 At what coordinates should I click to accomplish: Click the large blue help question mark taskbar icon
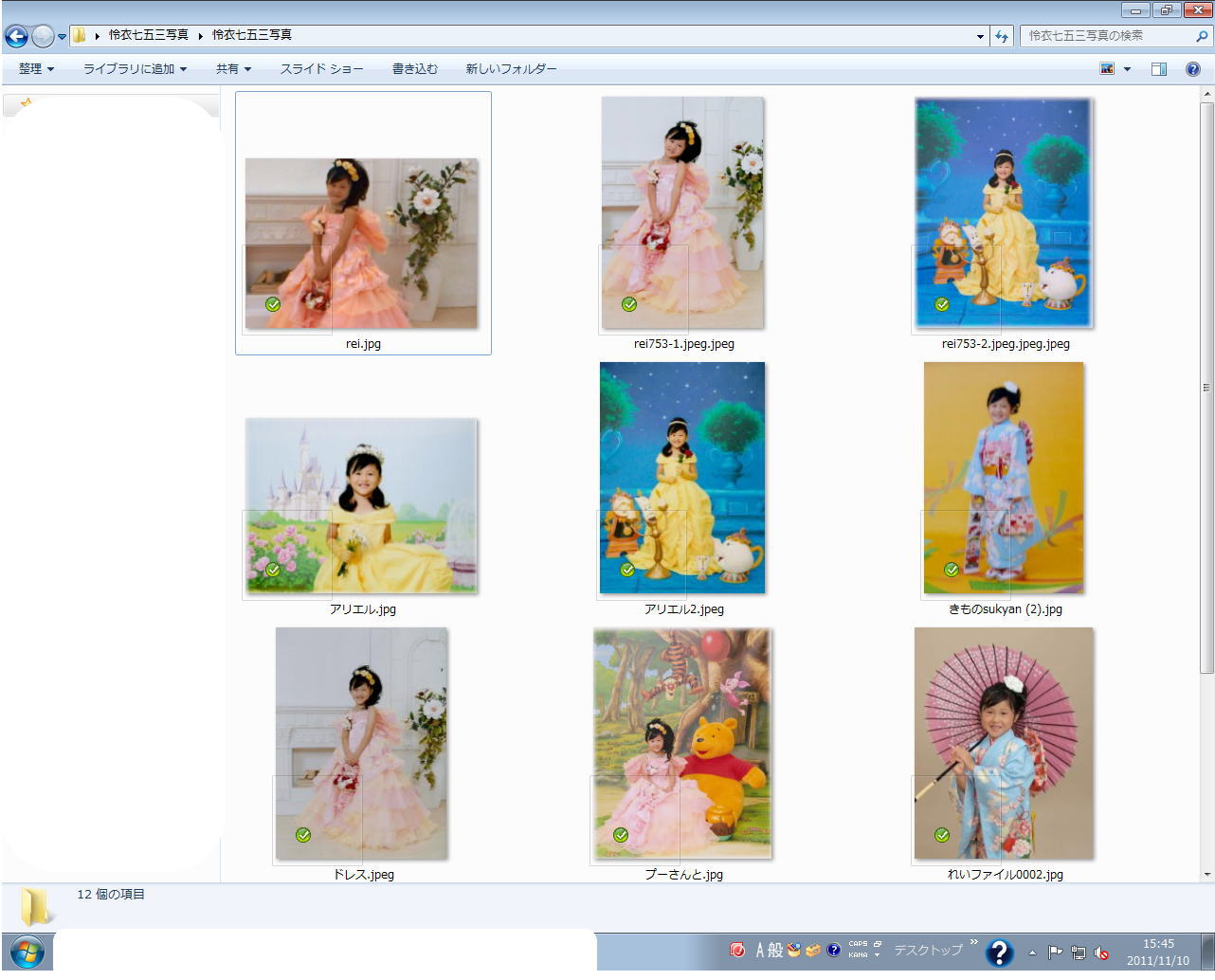pos(1000,953)
